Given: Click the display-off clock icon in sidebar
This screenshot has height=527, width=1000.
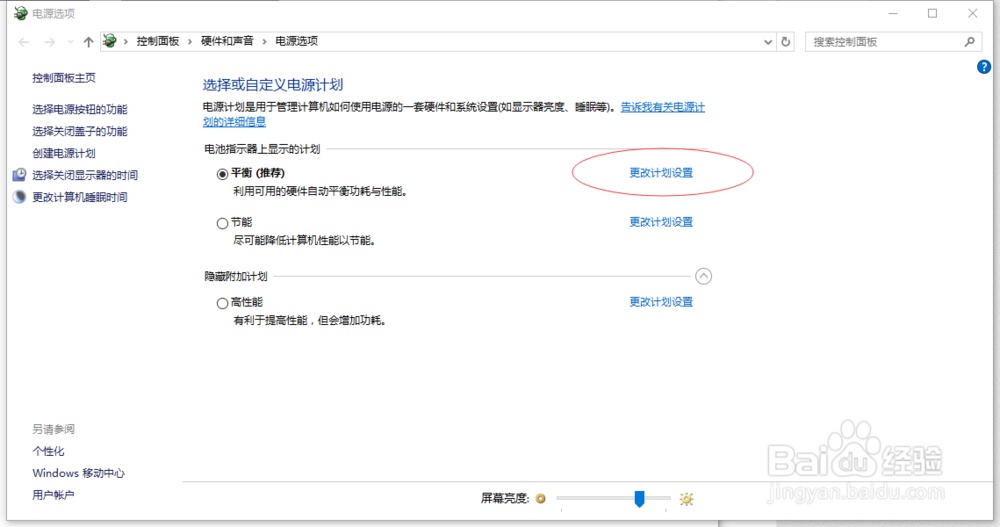Looking at the screenshot, I should (20, 175).
